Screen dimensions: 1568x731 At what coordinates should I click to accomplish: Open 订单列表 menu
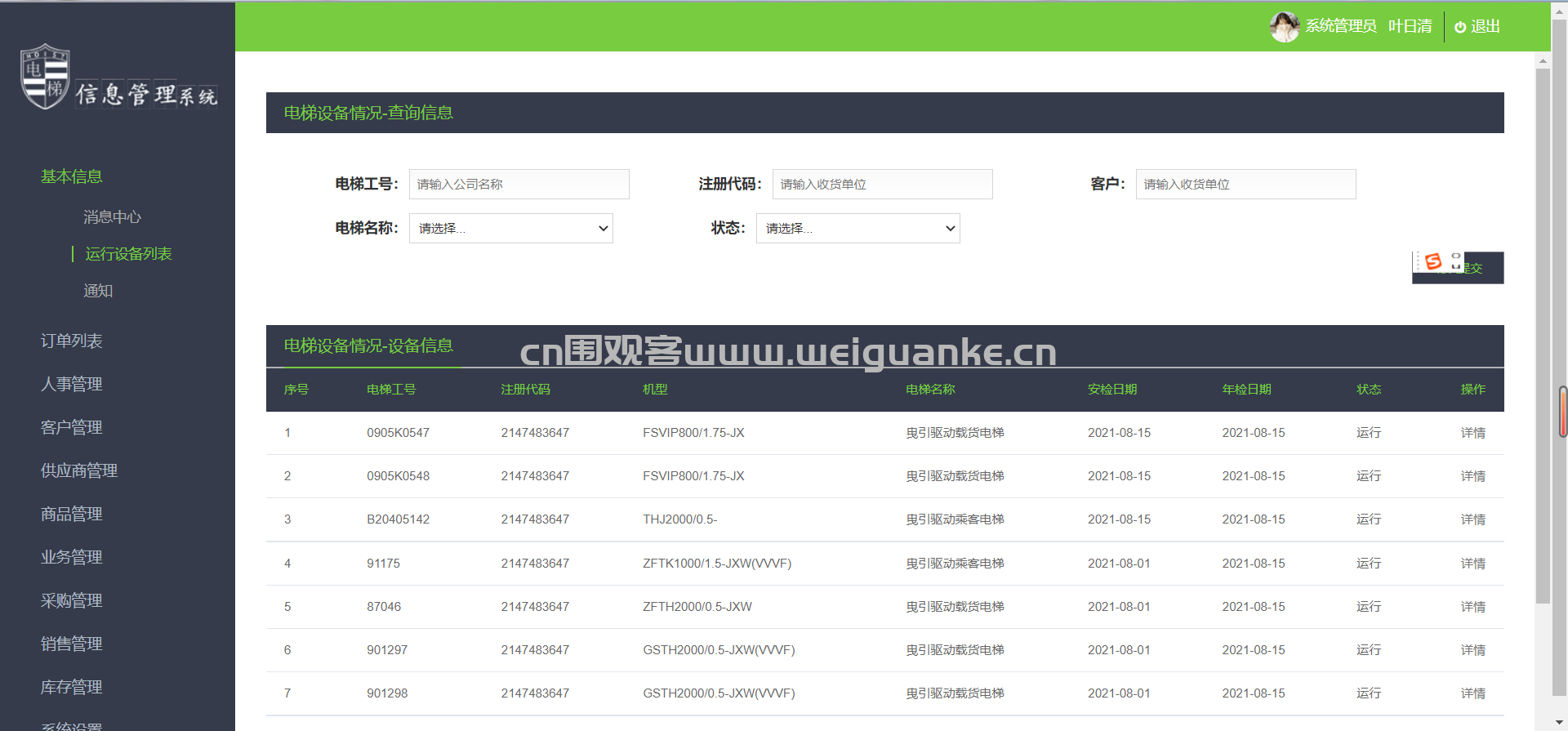[72, 341]
